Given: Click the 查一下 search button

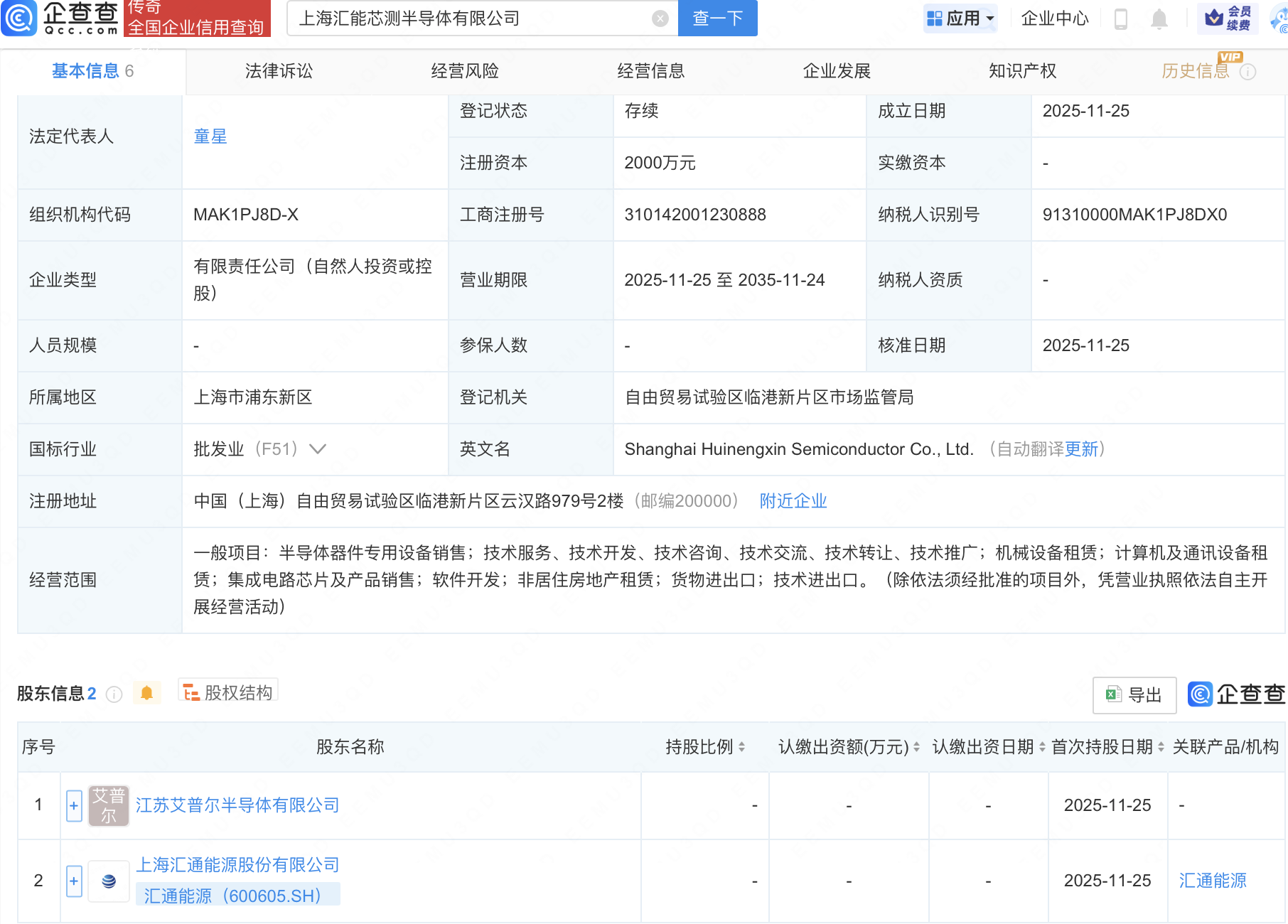Looking at the screenshot, I should point(717,18).
